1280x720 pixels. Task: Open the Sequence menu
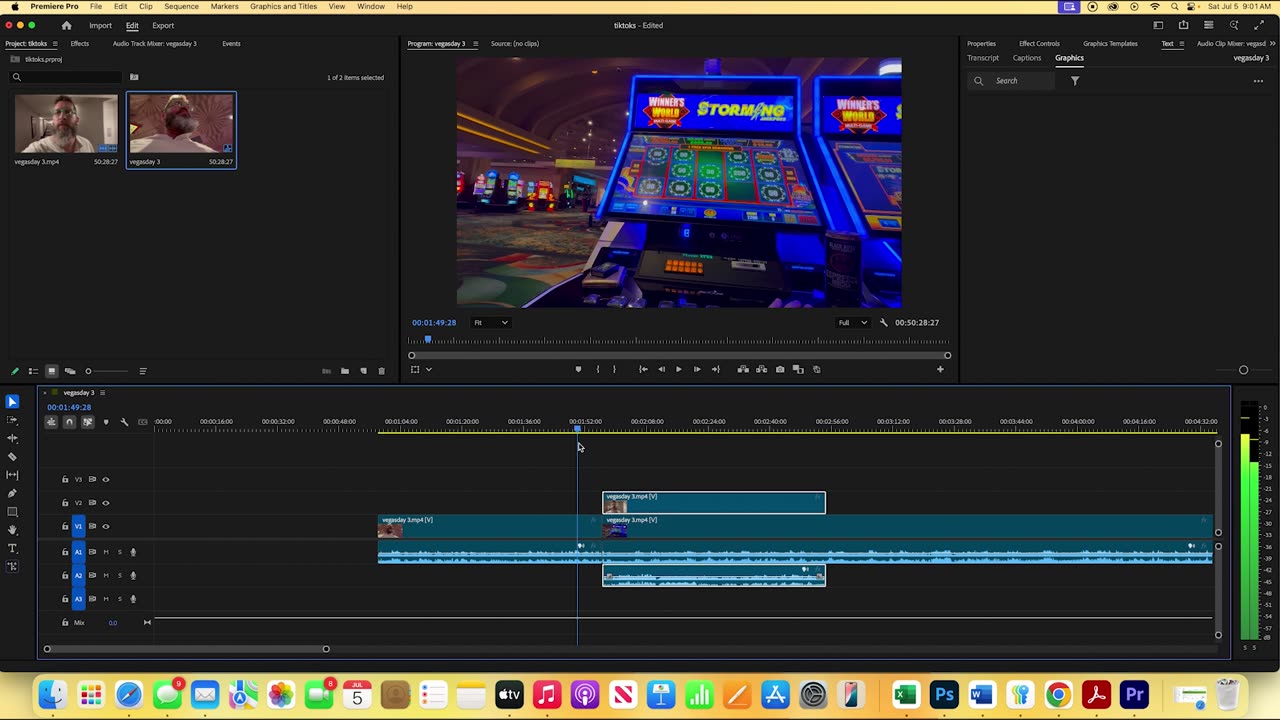click(181, 6)
